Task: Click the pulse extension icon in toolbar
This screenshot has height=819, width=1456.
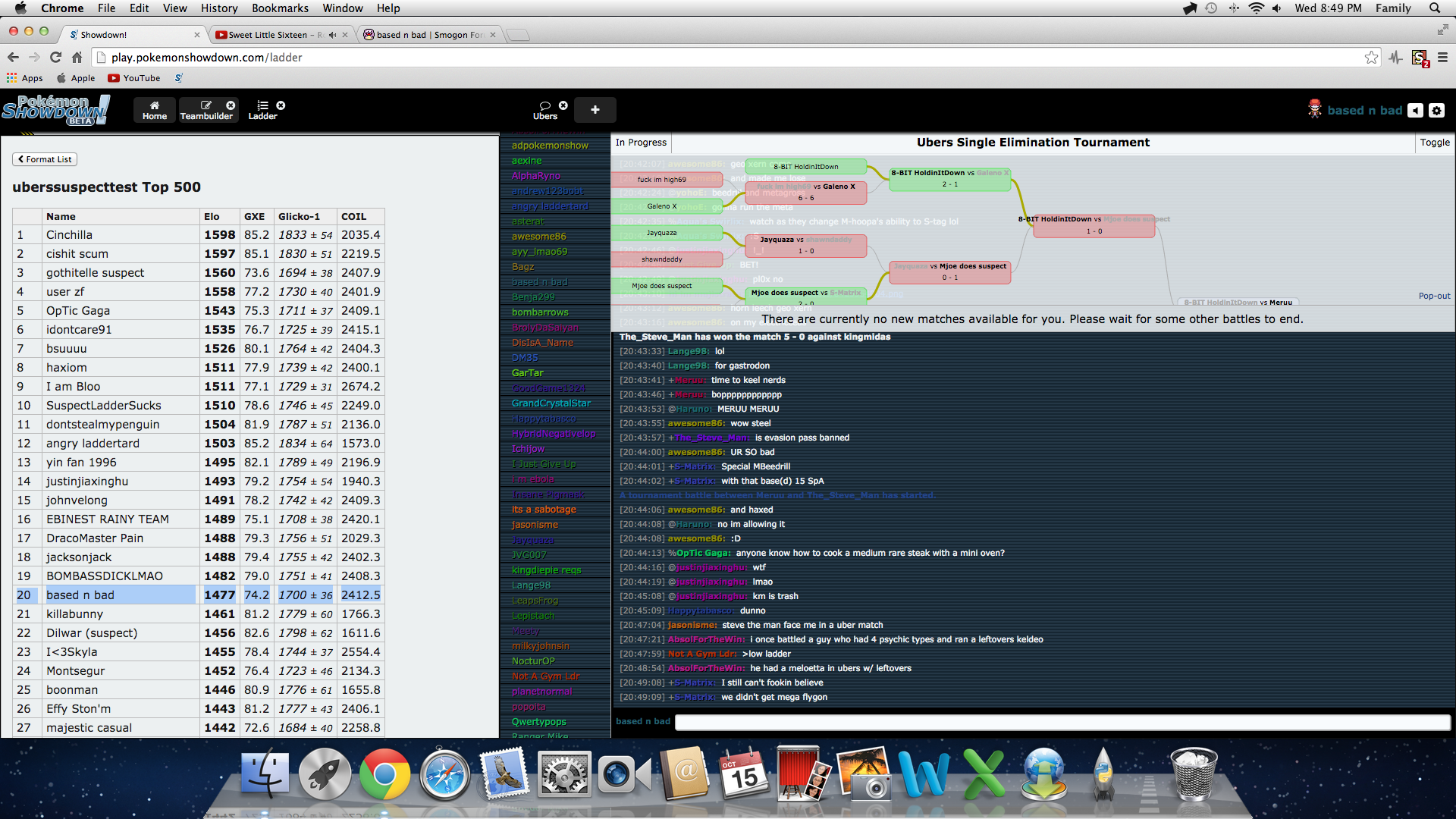Action: (1395, 58)
